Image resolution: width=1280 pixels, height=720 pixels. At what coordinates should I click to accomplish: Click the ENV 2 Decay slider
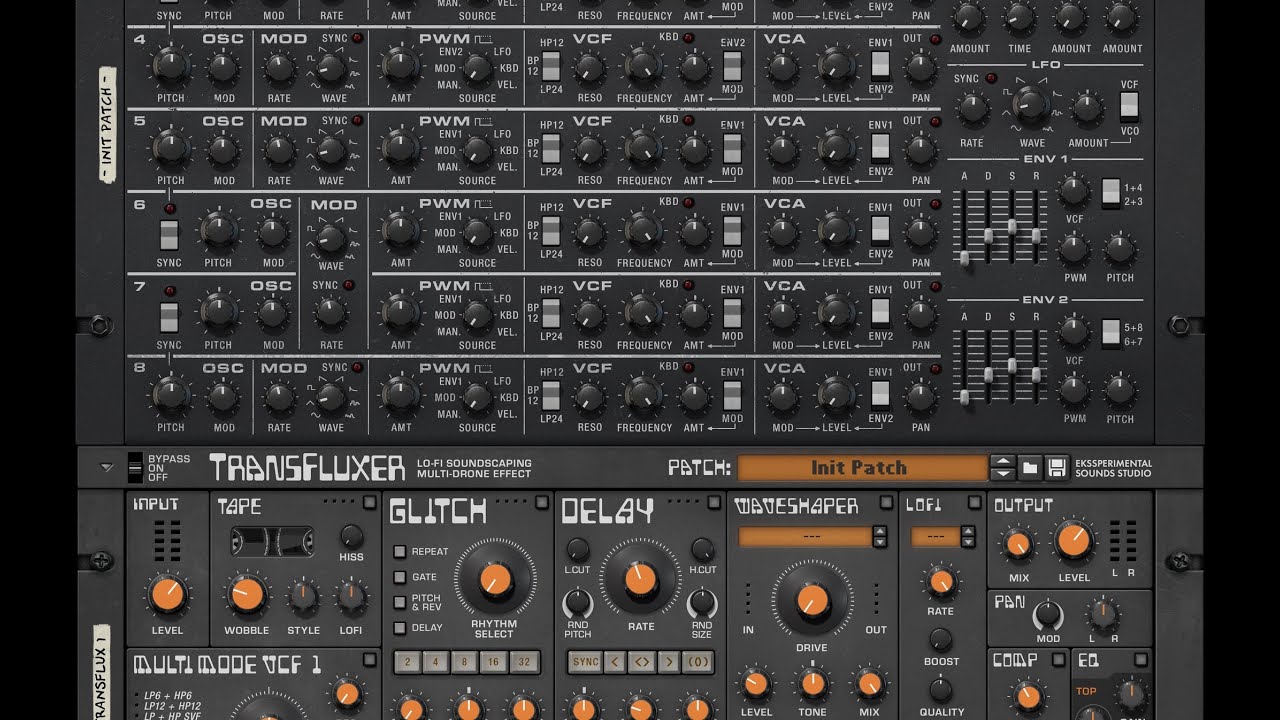point(988,375)
